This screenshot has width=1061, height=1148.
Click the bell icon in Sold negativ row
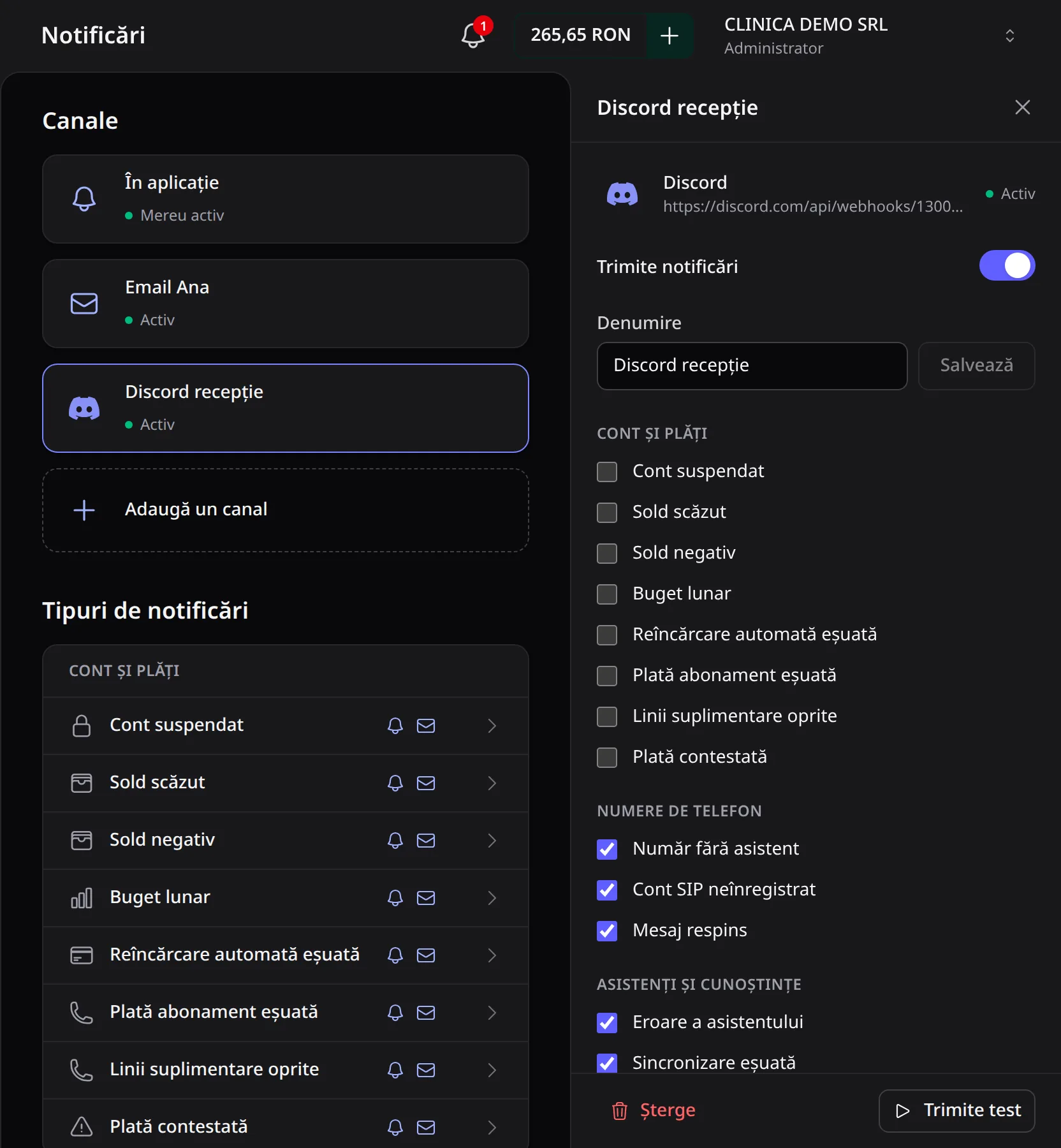pos(395,841)
